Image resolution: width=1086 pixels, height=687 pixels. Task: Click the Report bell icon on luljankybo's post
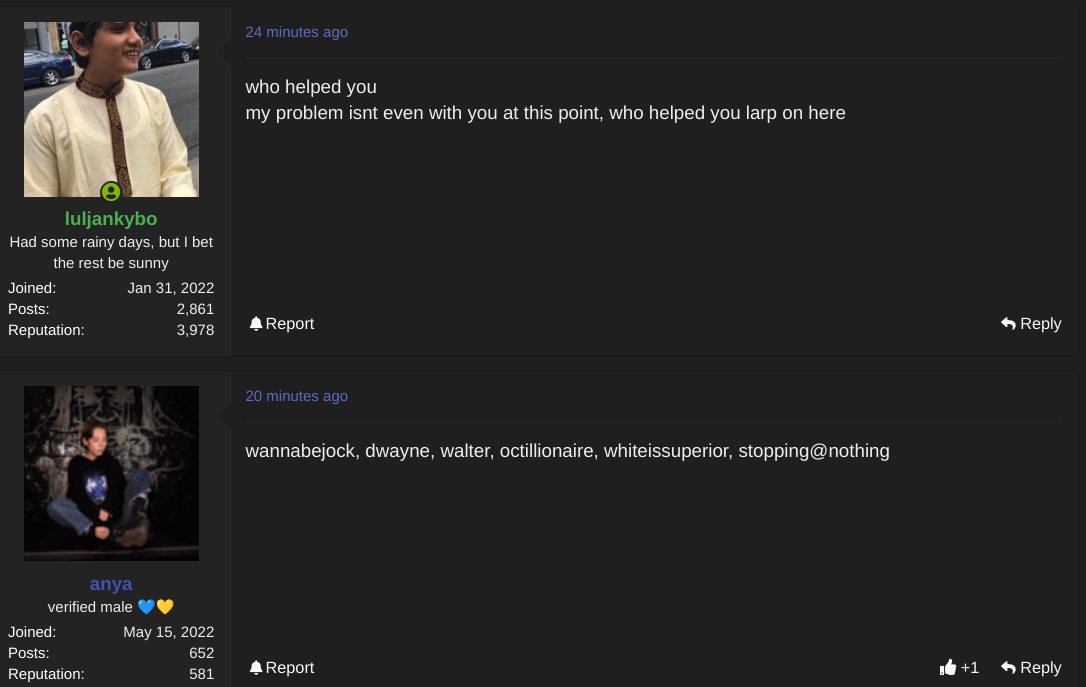257,323
